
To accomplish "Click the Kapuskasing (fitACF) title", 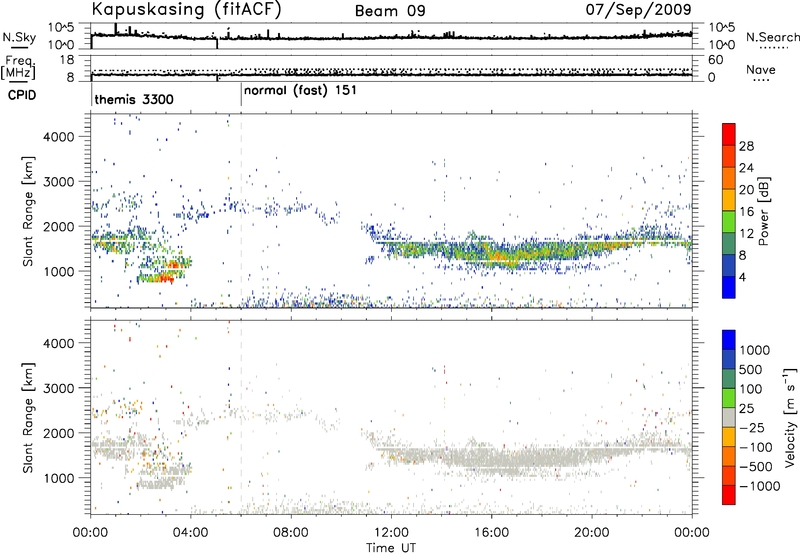I will 186,10.
